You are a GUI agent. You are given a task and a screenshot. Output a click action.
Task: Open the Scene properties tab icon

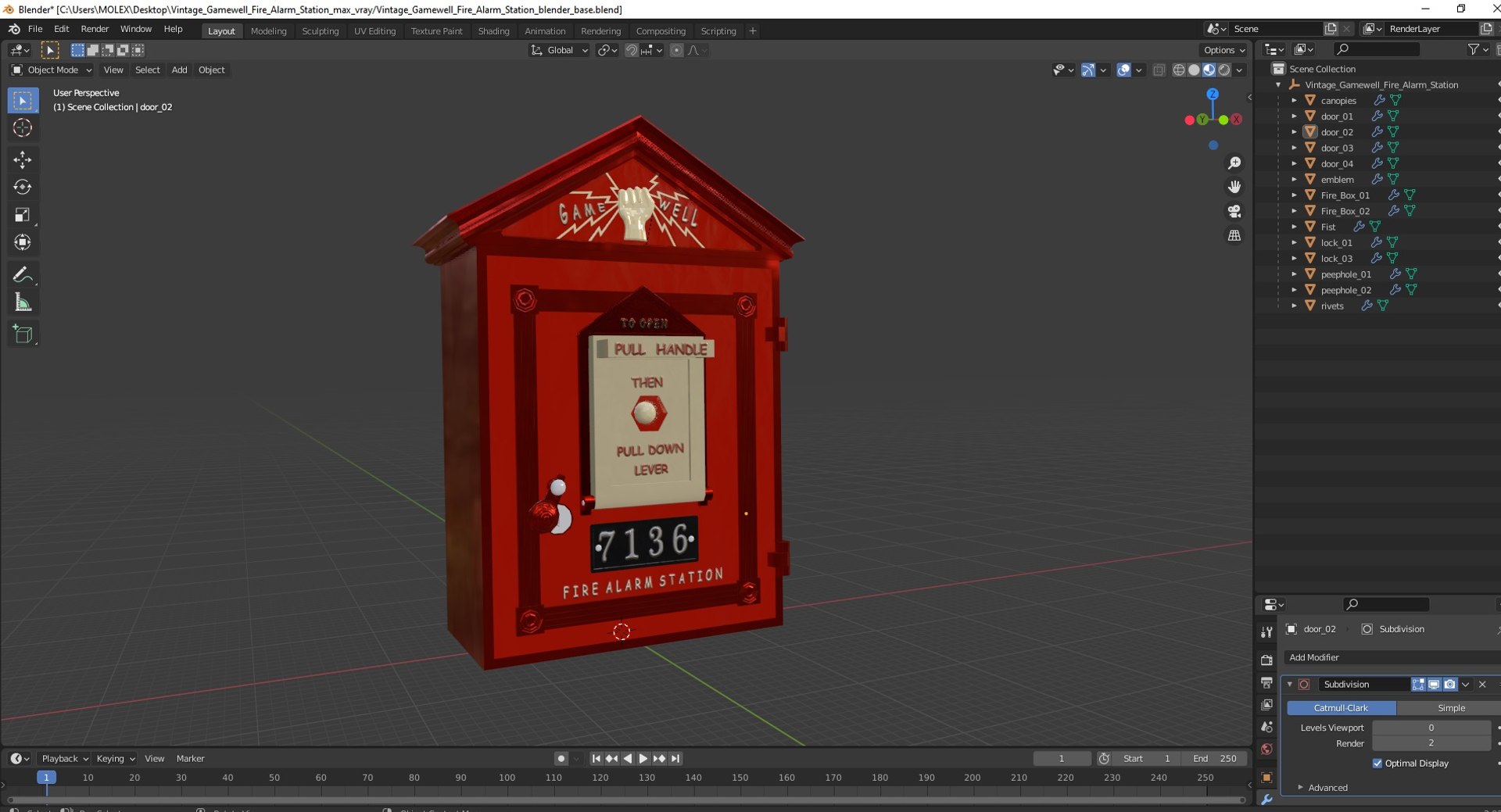pos(1266,727)
